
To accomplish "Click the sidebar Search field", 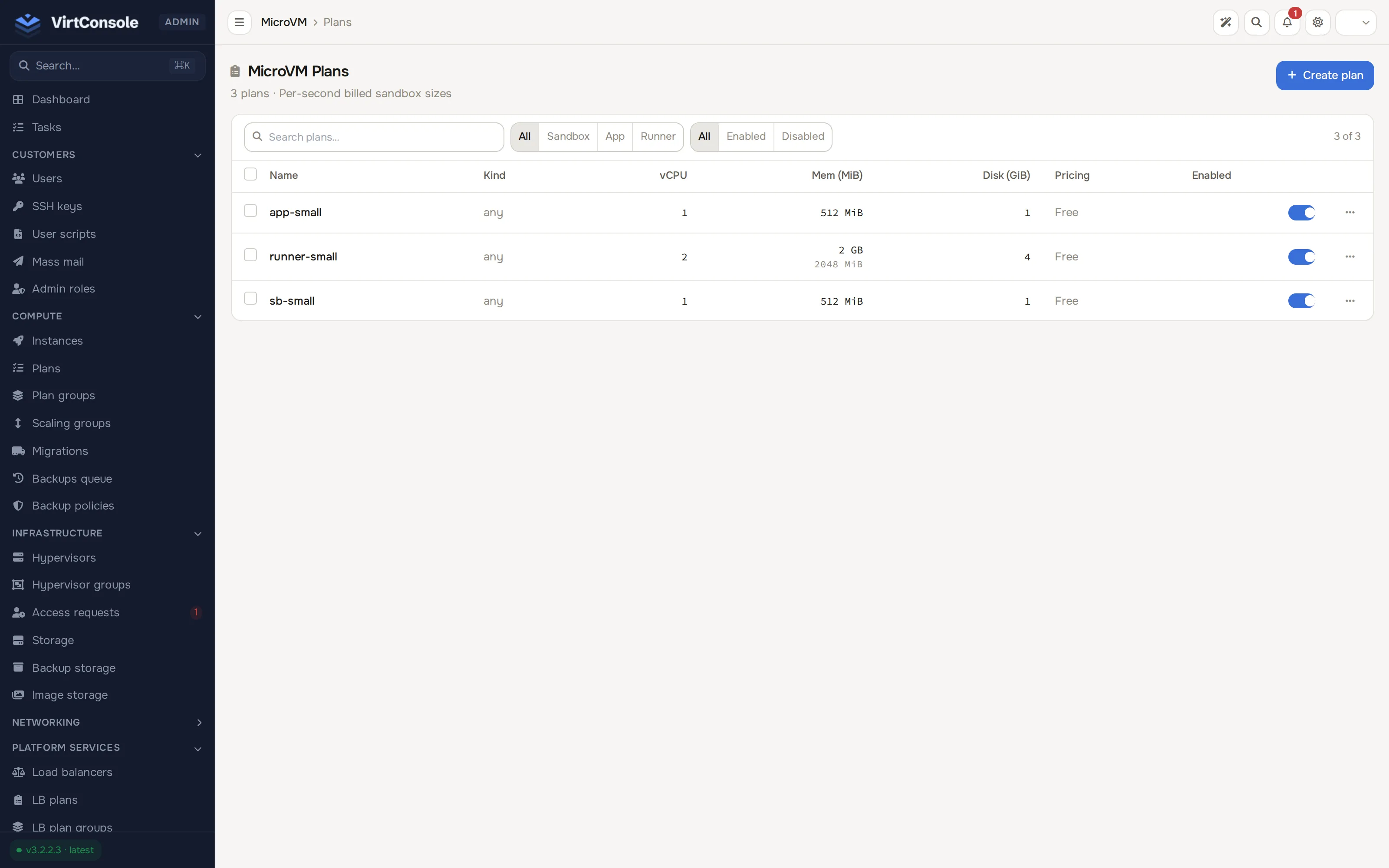I will (x=107, y=66).
